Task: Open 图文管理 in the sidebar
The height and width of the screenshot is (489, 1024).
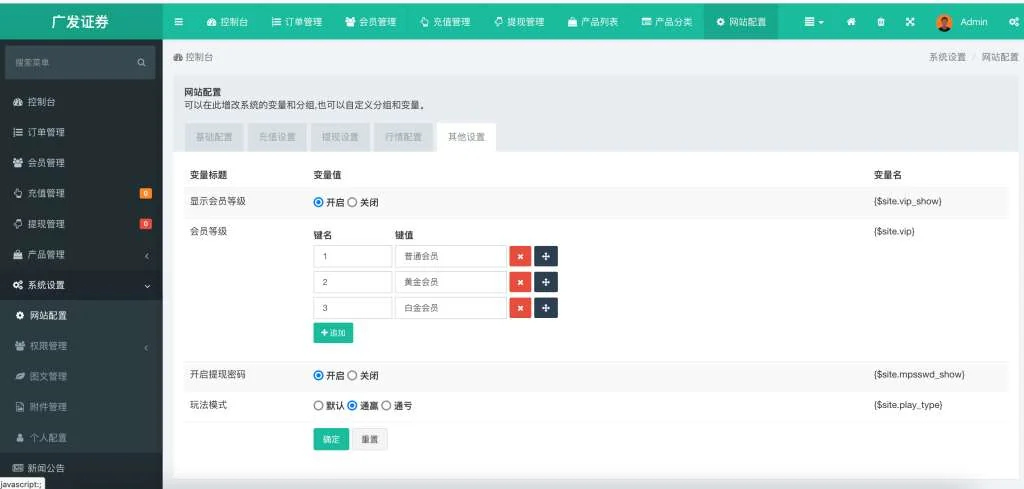Action: (81, 376)
